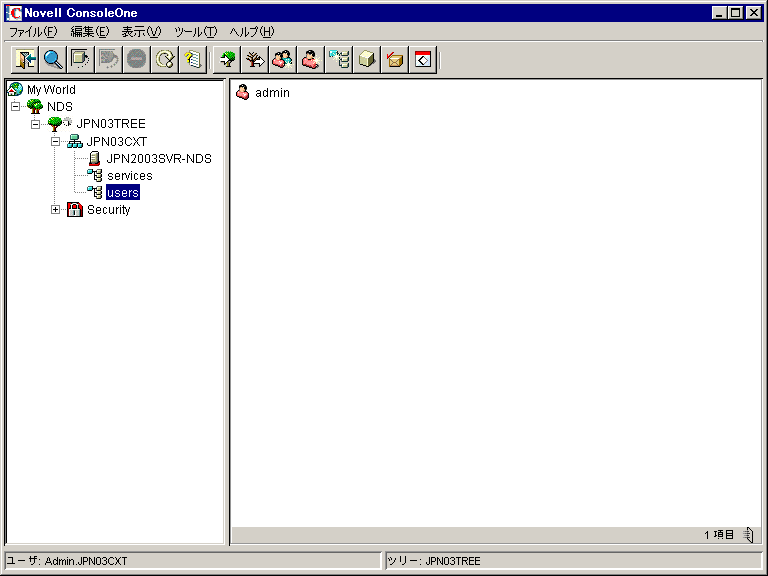Click the ツリー: JPN03TREE status field

click(x=574, y=561)
